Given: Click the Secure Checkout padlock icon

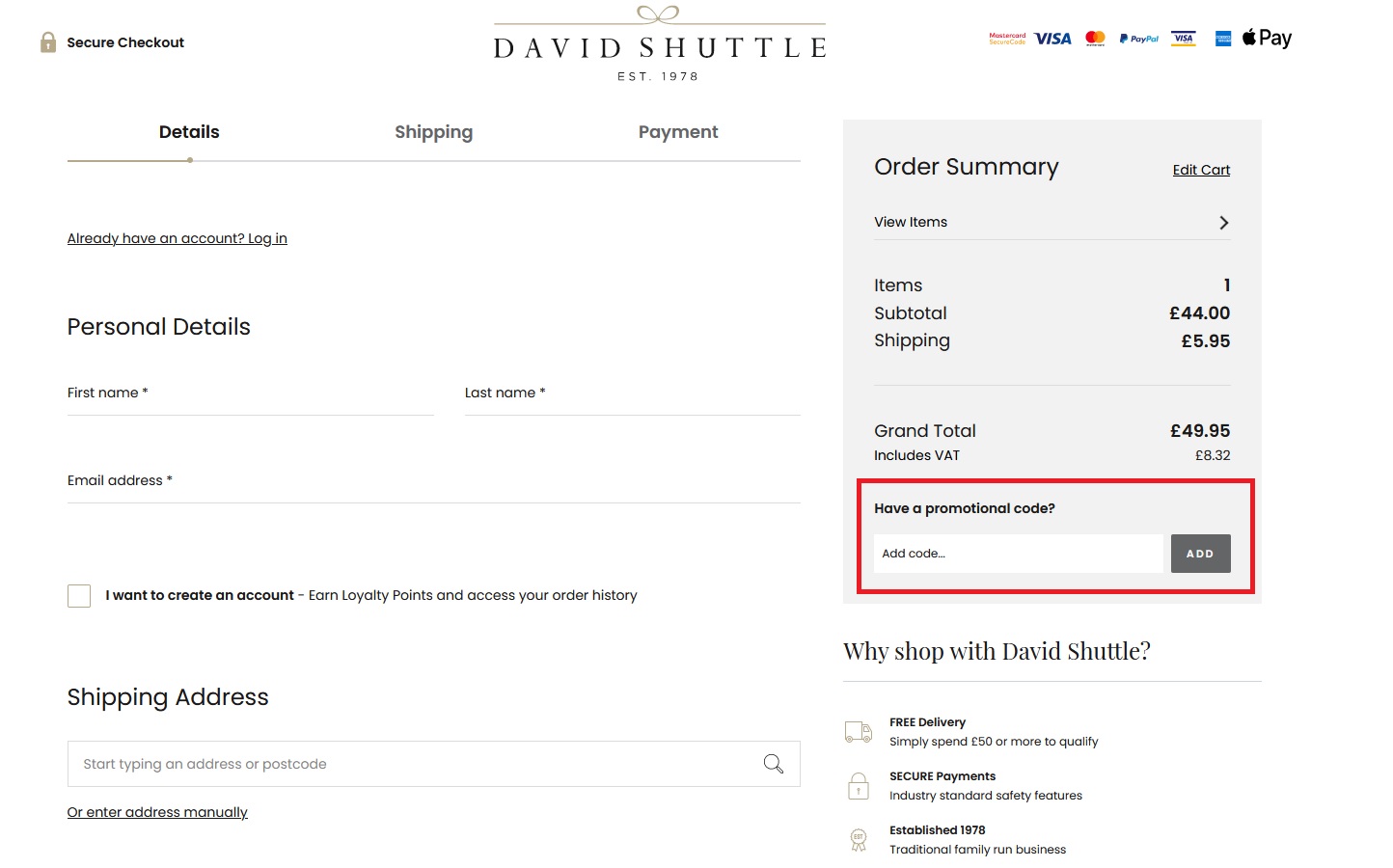Looking at the screenshot, I should pyautogui.click(x=48, y=42).
